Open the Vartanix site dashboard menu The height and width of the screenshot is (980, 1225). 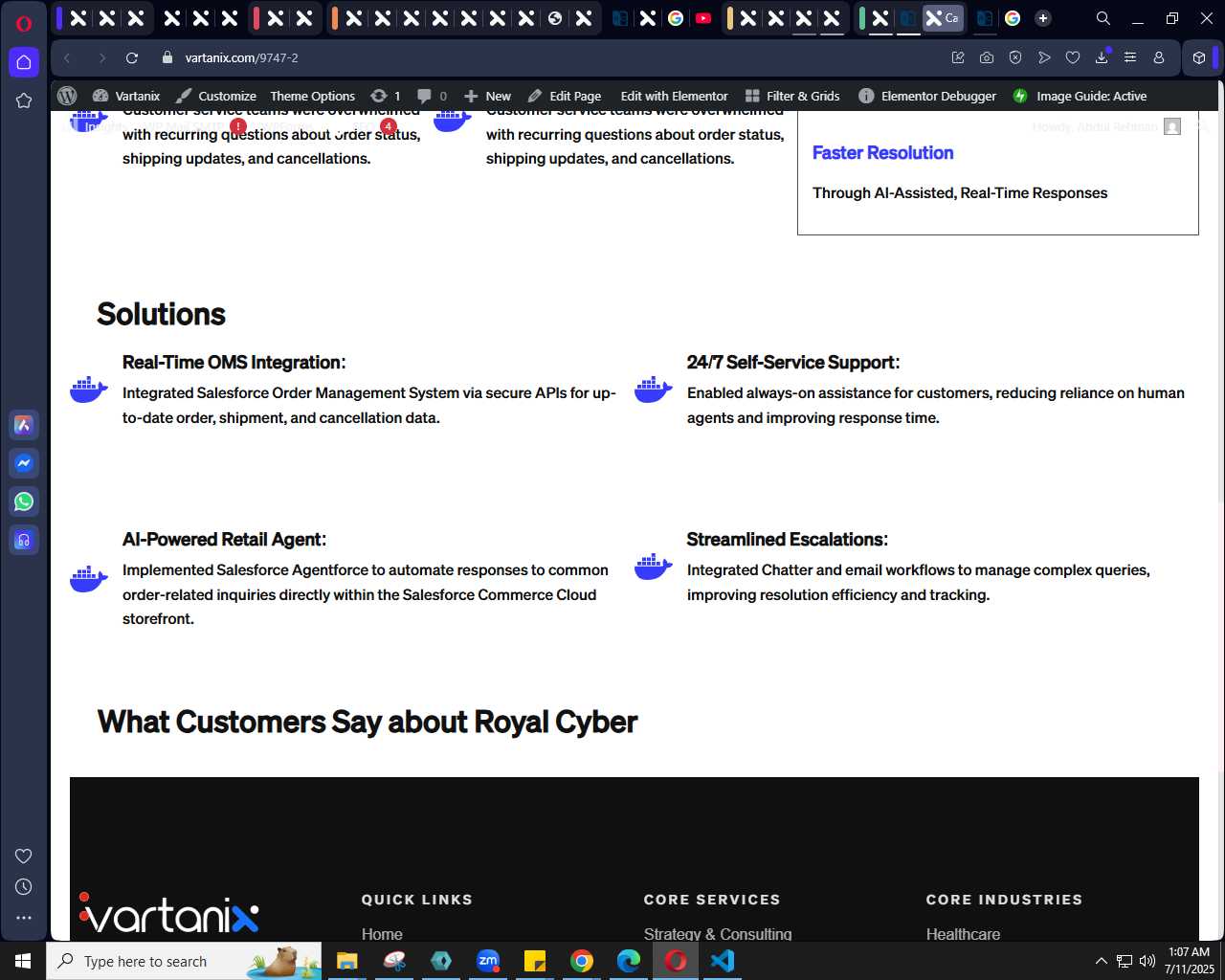point(126,96)
